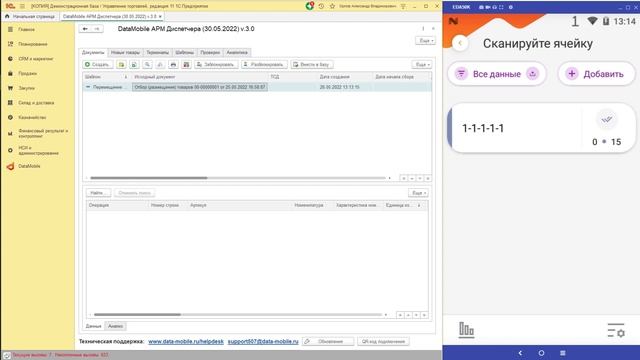Switch to Документы tab
The image size is (640, 360).
click(x=93, y=53)
